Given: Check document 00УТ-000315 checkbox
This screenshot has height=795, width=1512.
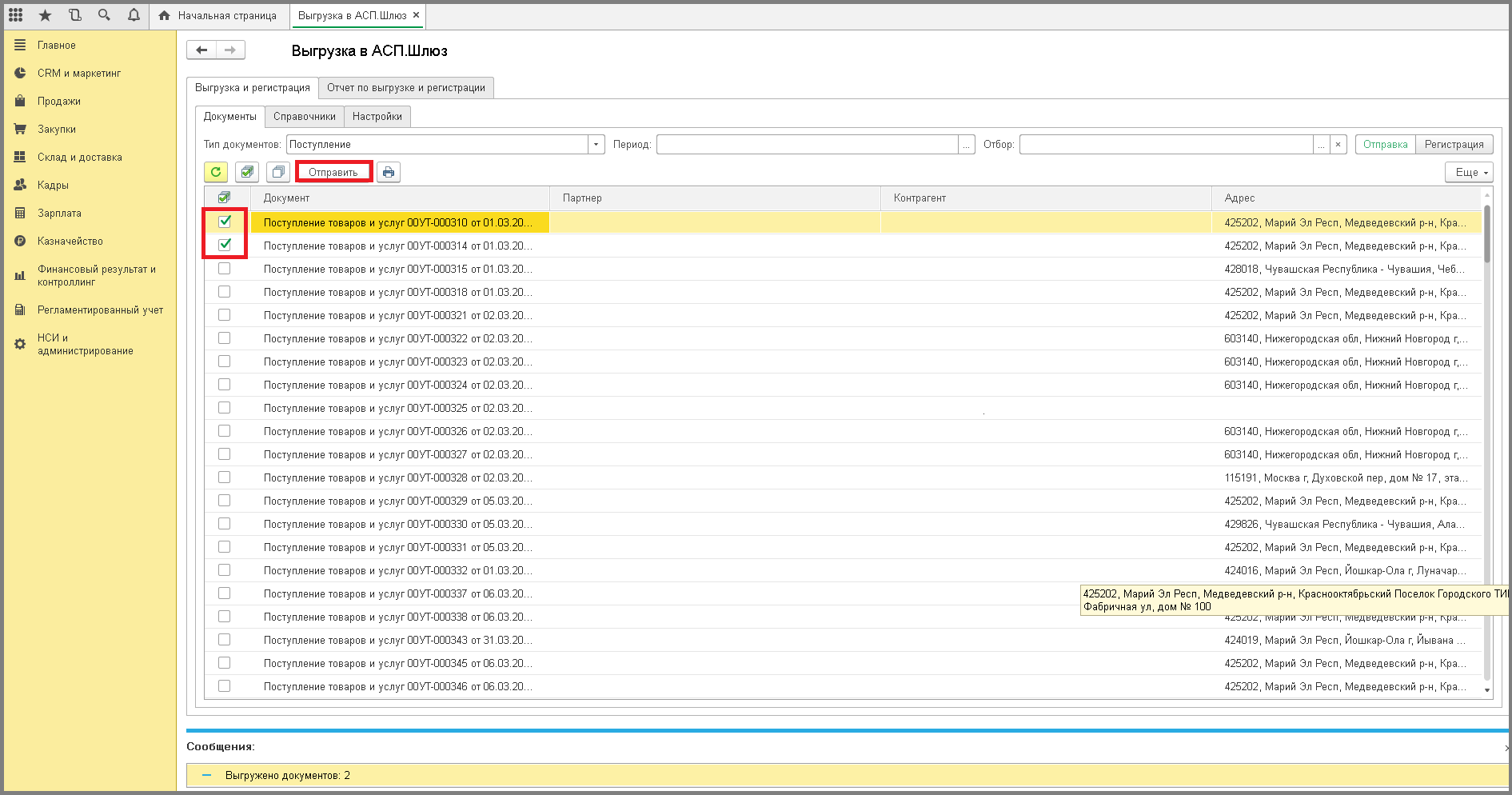Looking at the screenshot, I should tap(225, 269).
